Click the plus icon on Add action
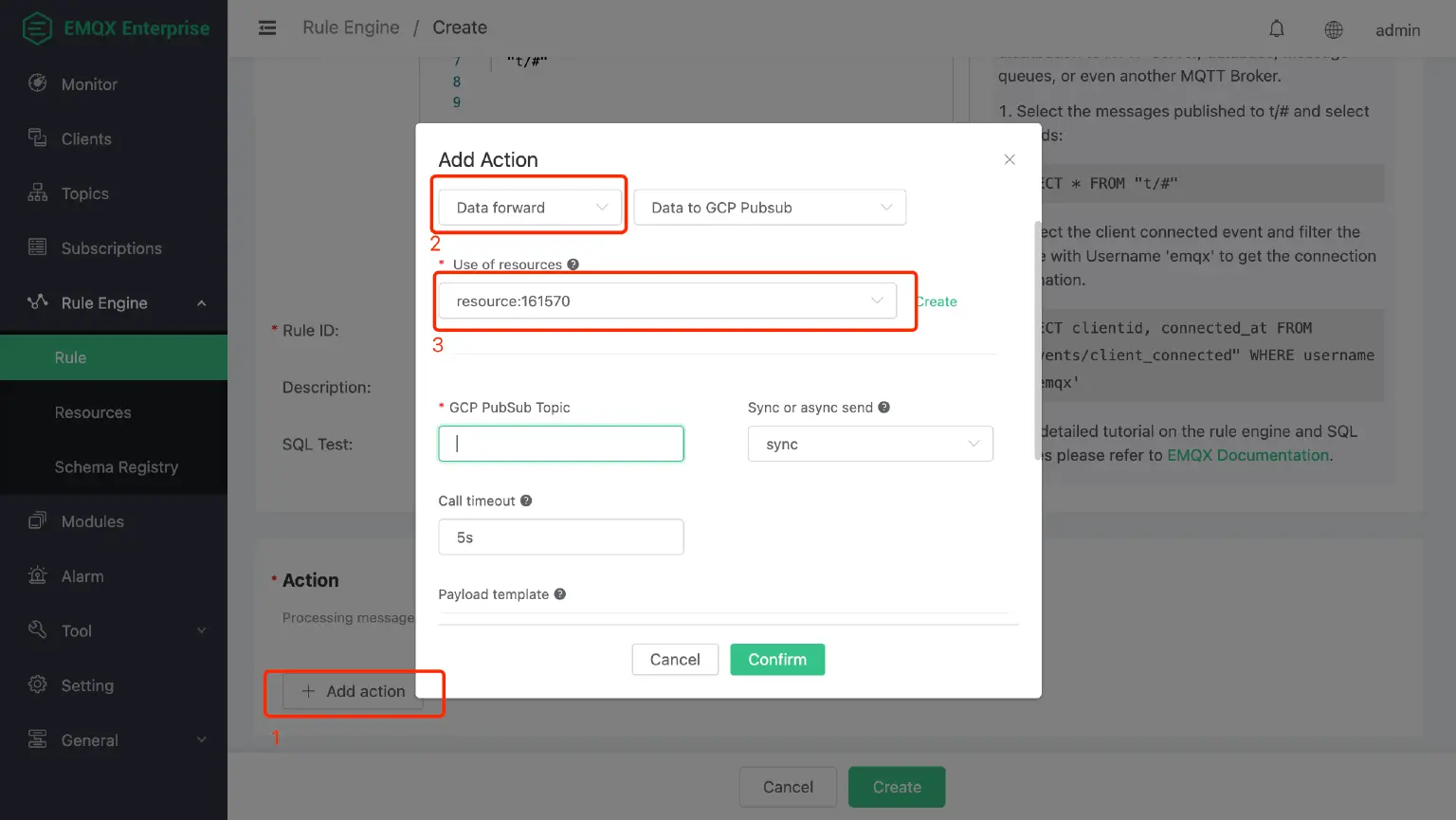The height and width of the screenshot is (820, 1456). click(x=308, y=691)
